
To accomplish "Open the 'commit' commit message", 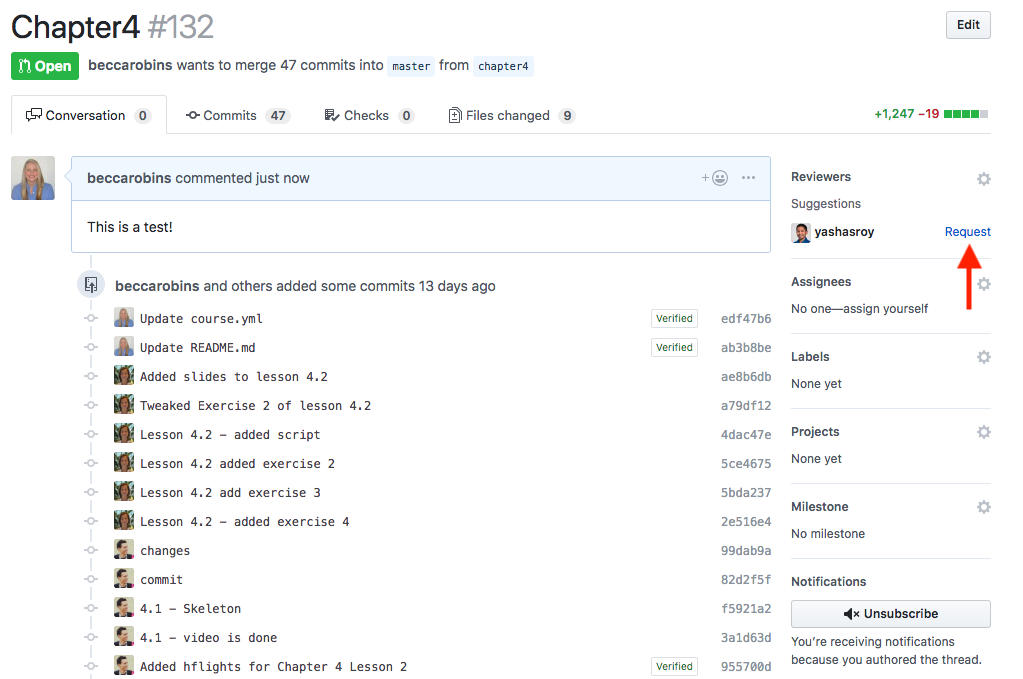I will pos(161,580).
